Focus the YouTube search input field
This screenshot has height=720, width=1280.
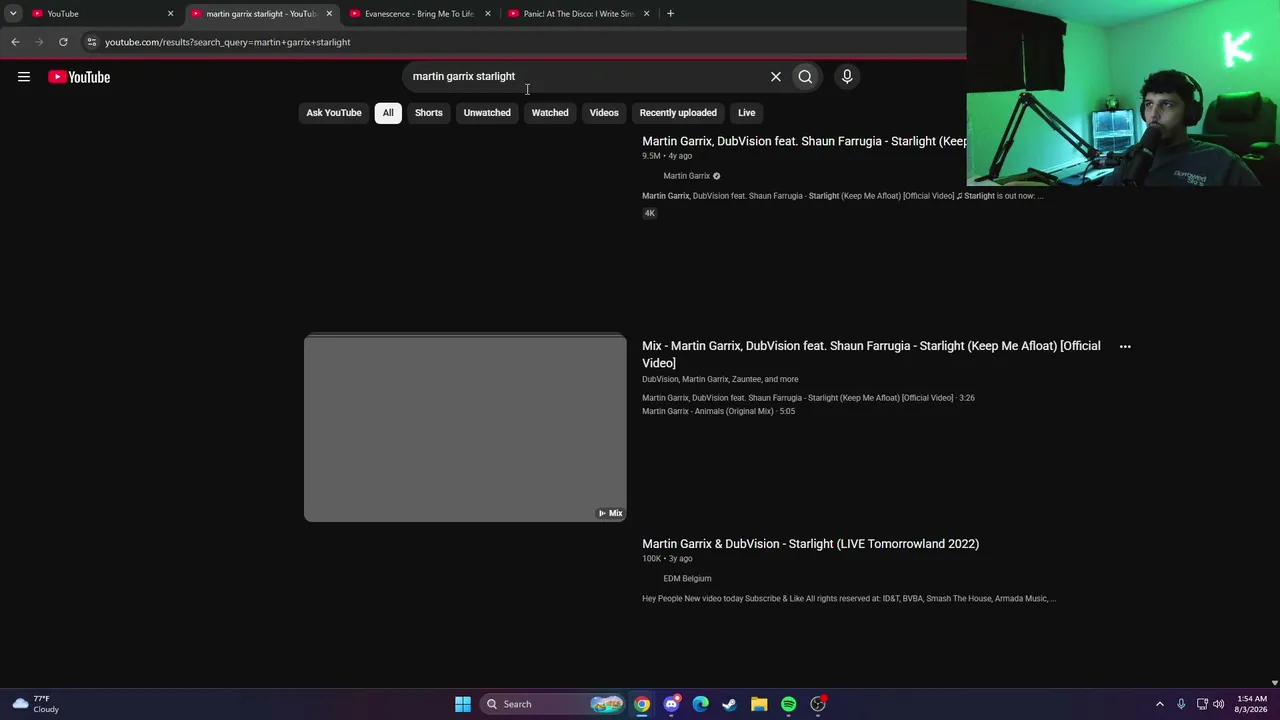pos(584,77)
